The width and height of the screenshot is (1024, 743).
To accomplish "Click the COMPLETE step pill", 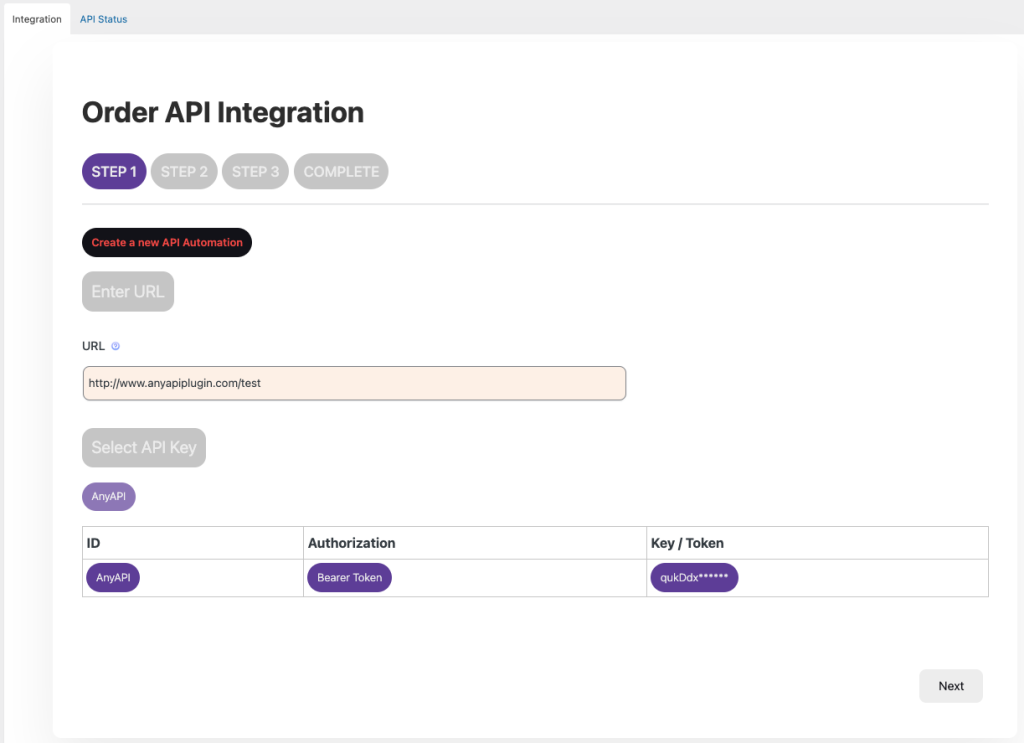I will (x=341, y=171).
